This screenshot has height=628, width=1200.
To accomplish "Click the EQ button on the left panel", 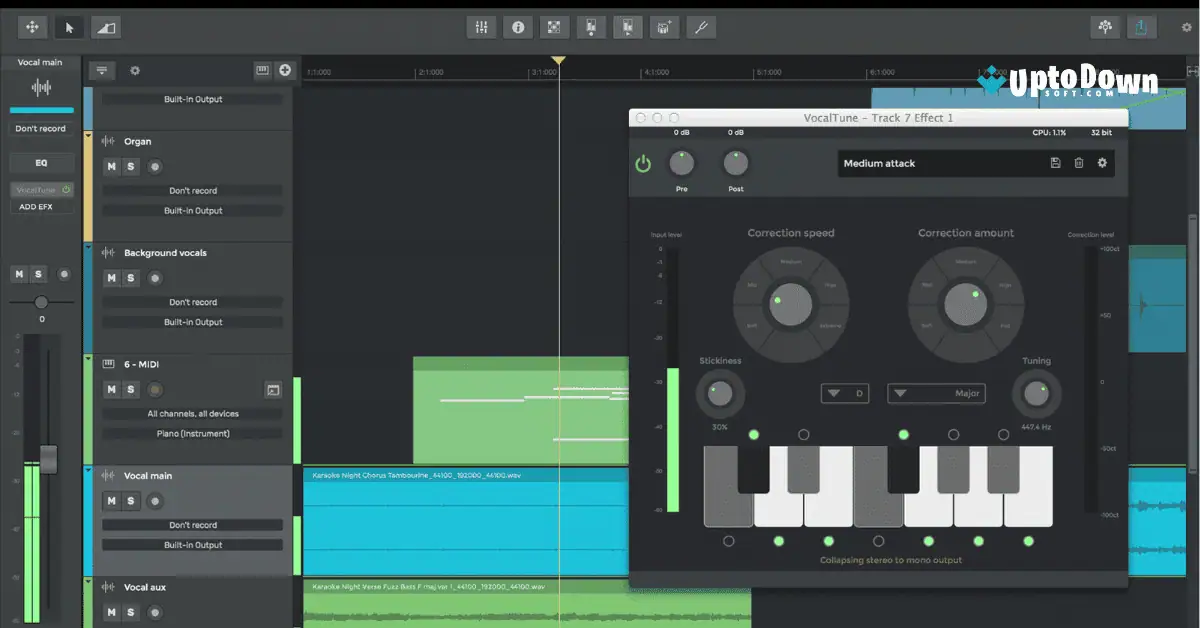I will point(40,162).
